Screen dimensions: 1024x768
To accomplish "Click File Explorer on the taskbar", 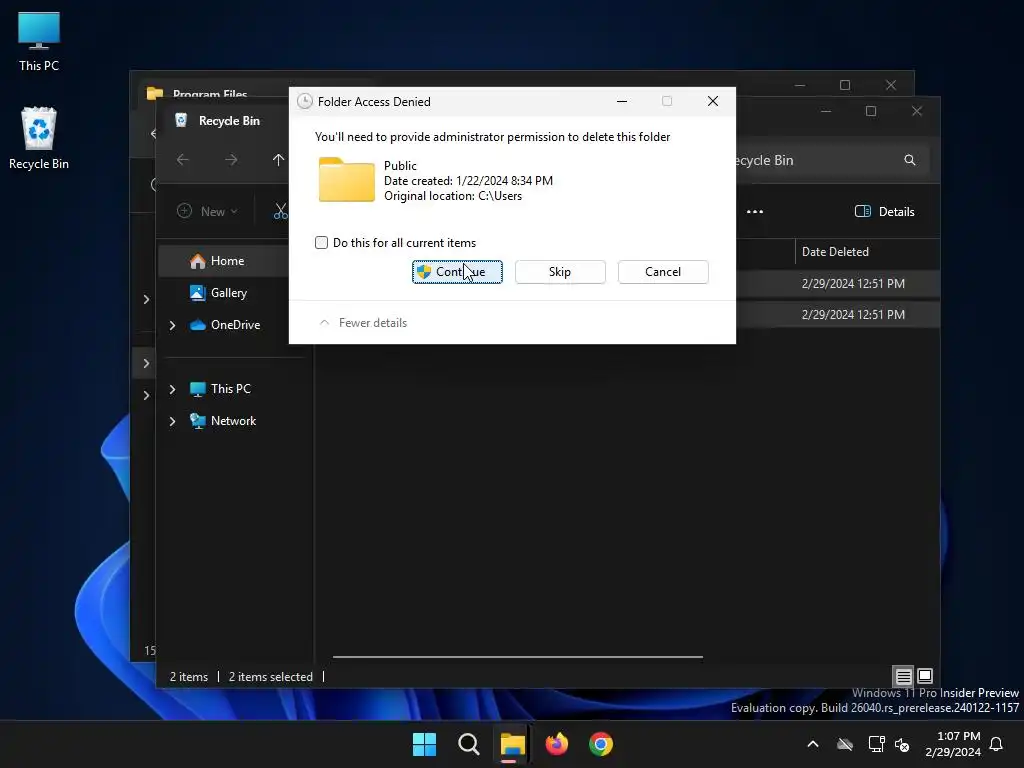I will point(513,744).
